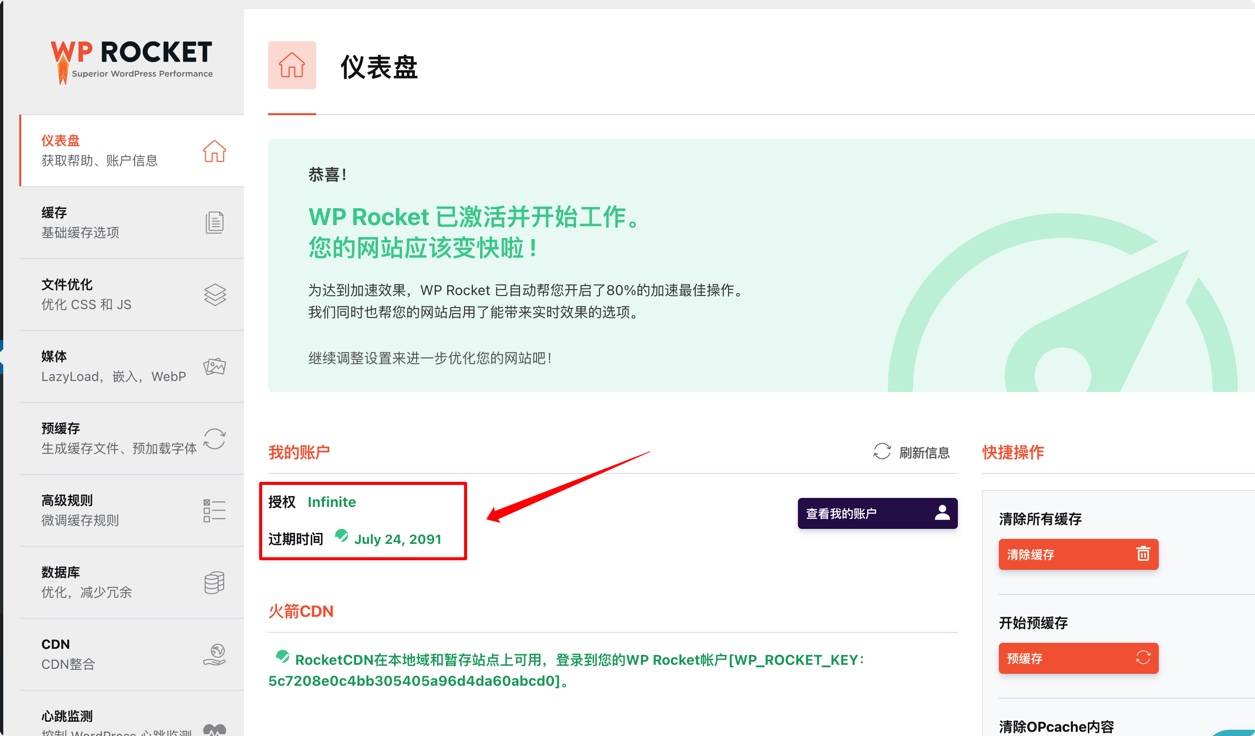Go to the 缓存 settings section
Viewport: 1255px width, 736px height.
[132, 222]
